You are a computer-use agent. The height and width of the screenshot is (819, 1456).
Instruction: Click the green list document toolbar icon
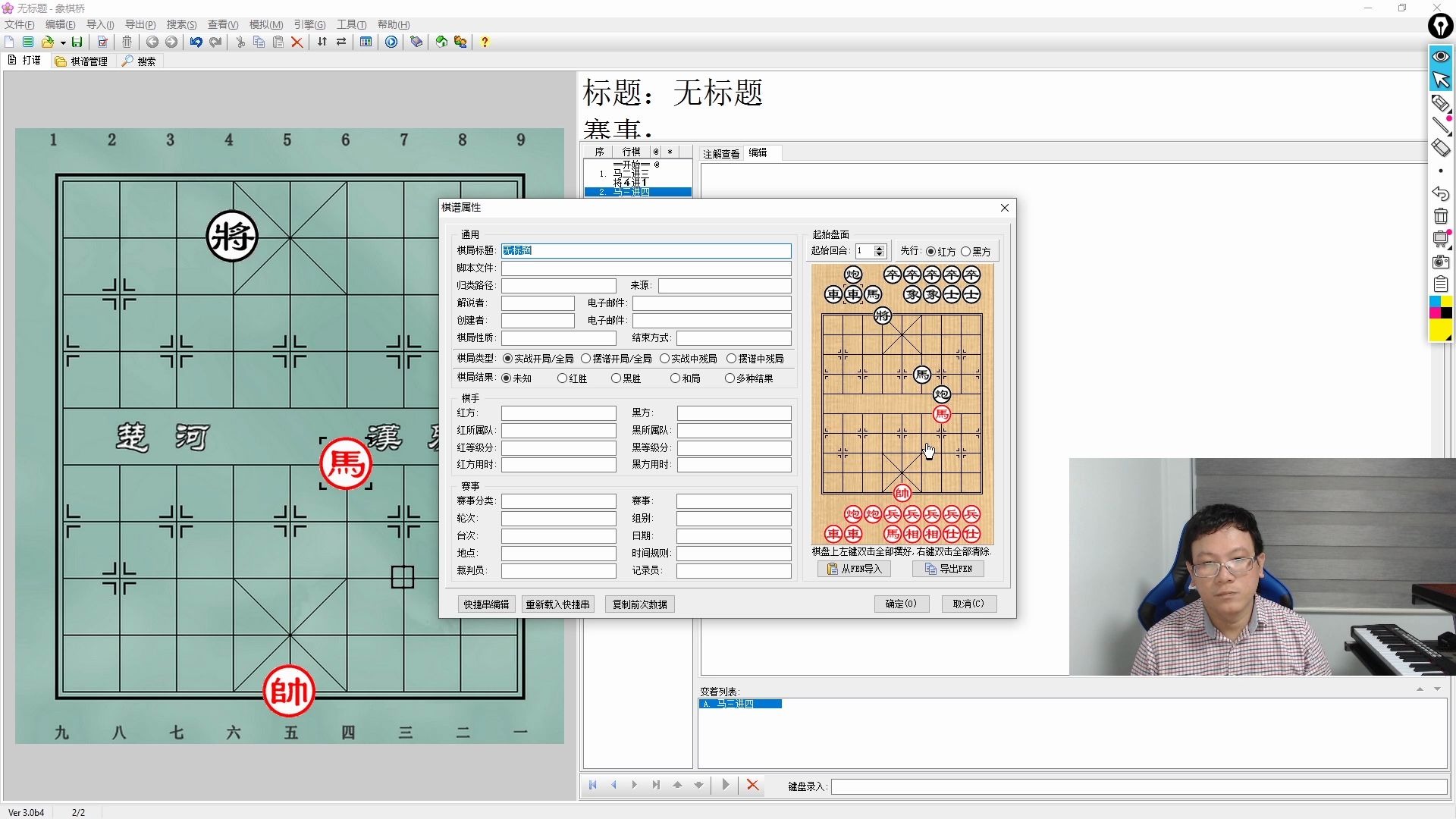(28, 42)
